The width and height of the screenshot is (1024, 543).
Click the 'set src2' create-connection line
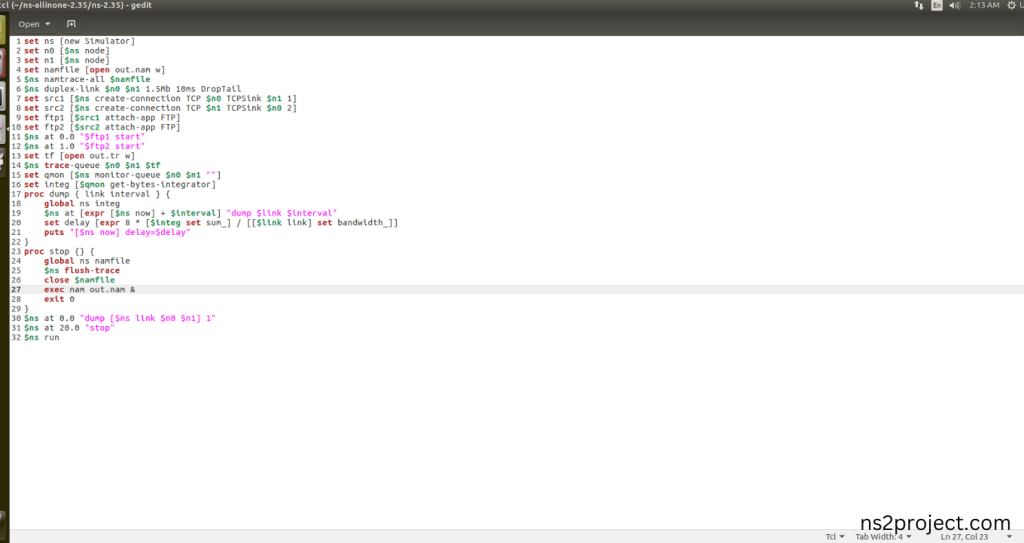(161, 108)
